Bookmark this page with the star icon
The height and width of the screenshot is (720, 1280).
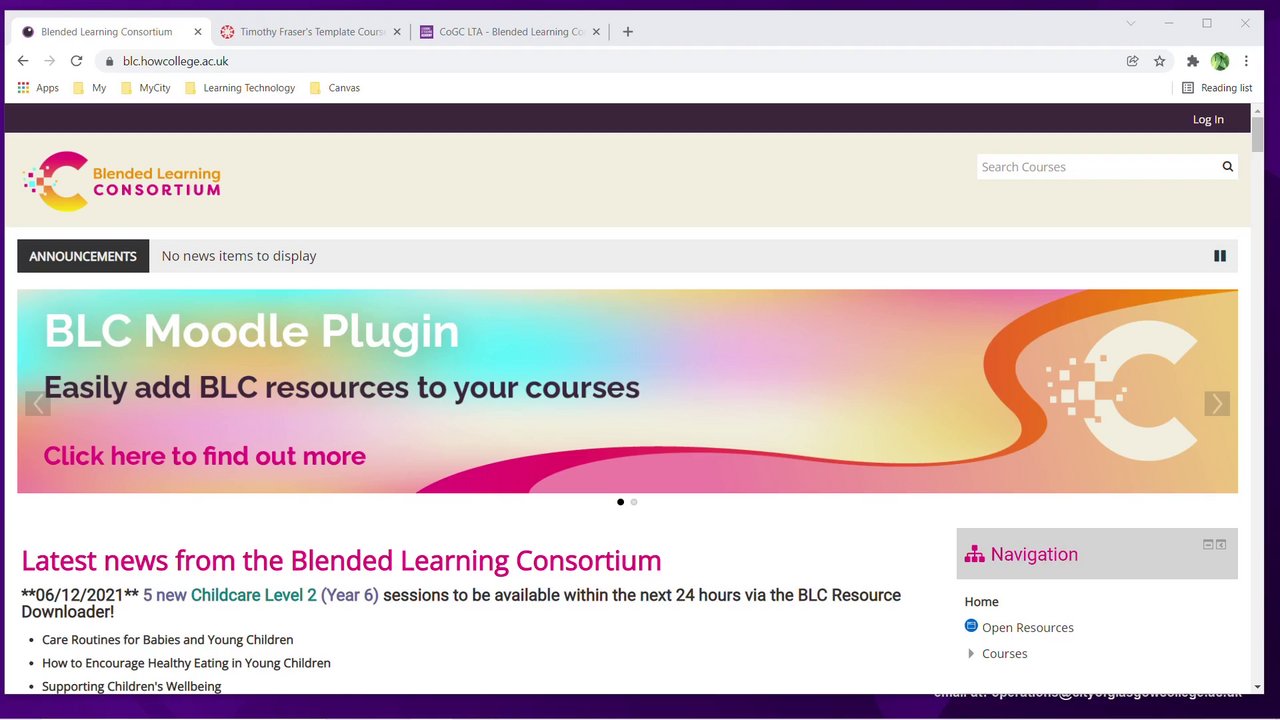1160,61
